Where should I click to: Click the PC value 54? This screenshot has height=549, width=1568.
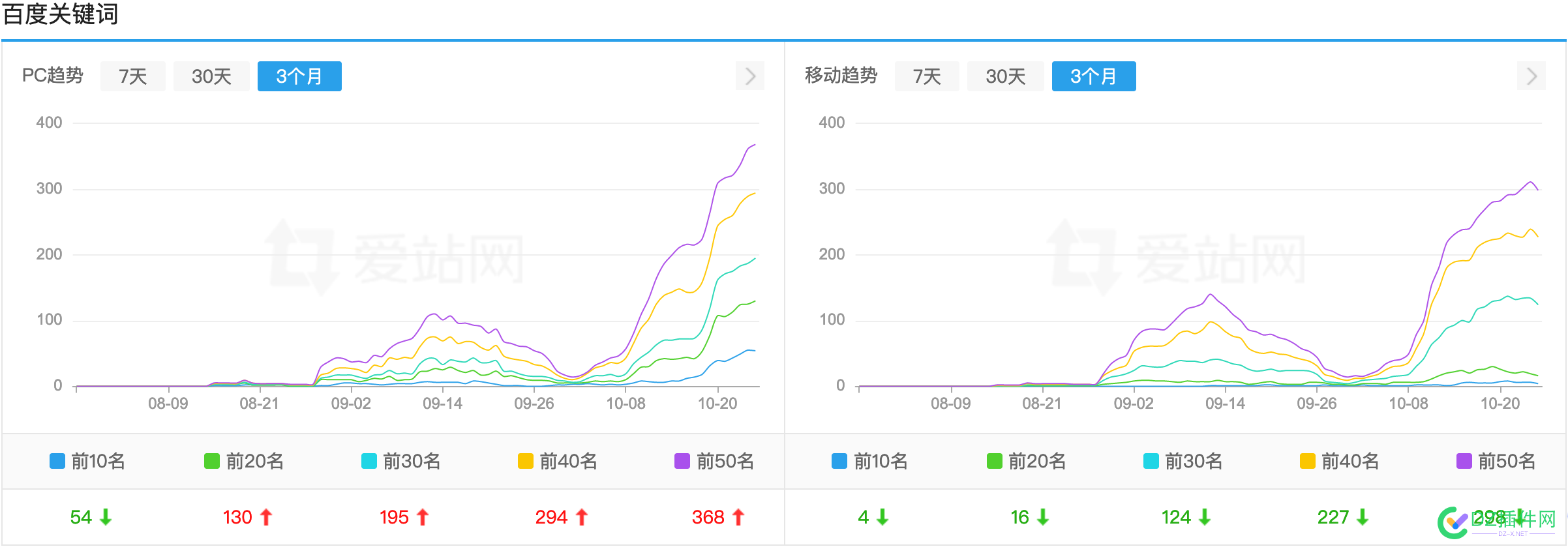click(81, 517)
